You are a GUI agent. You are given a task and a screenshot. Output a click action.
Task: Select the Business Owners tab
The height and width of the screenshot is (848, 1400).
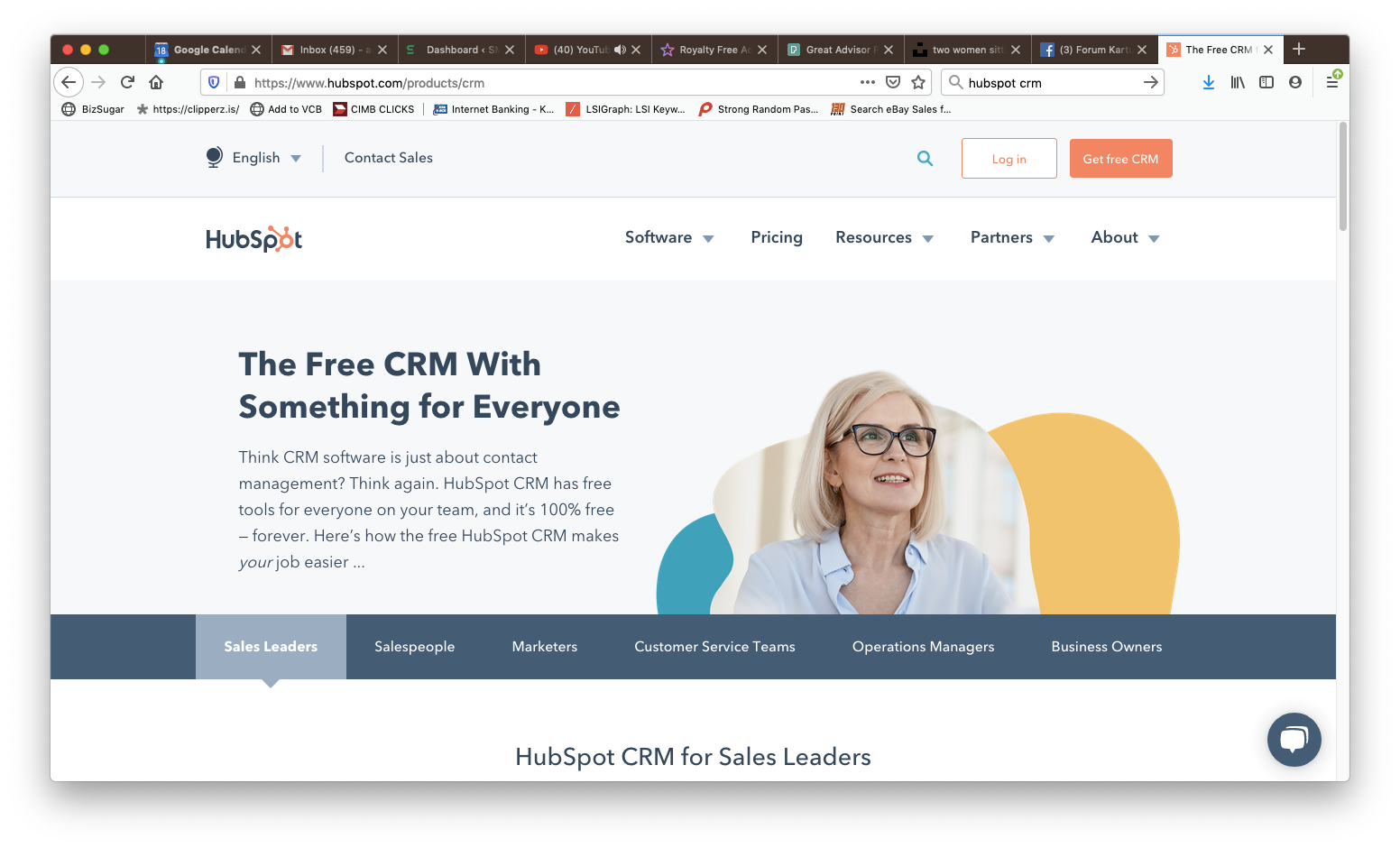(1107, 647)
